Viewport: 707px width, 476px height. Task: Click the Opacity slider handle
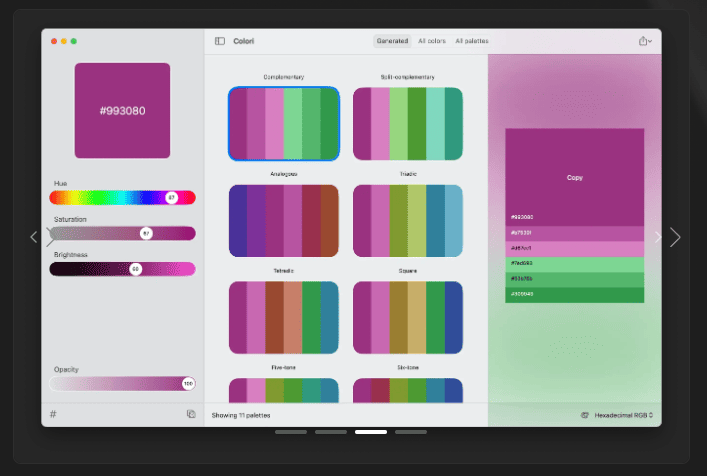188,384
